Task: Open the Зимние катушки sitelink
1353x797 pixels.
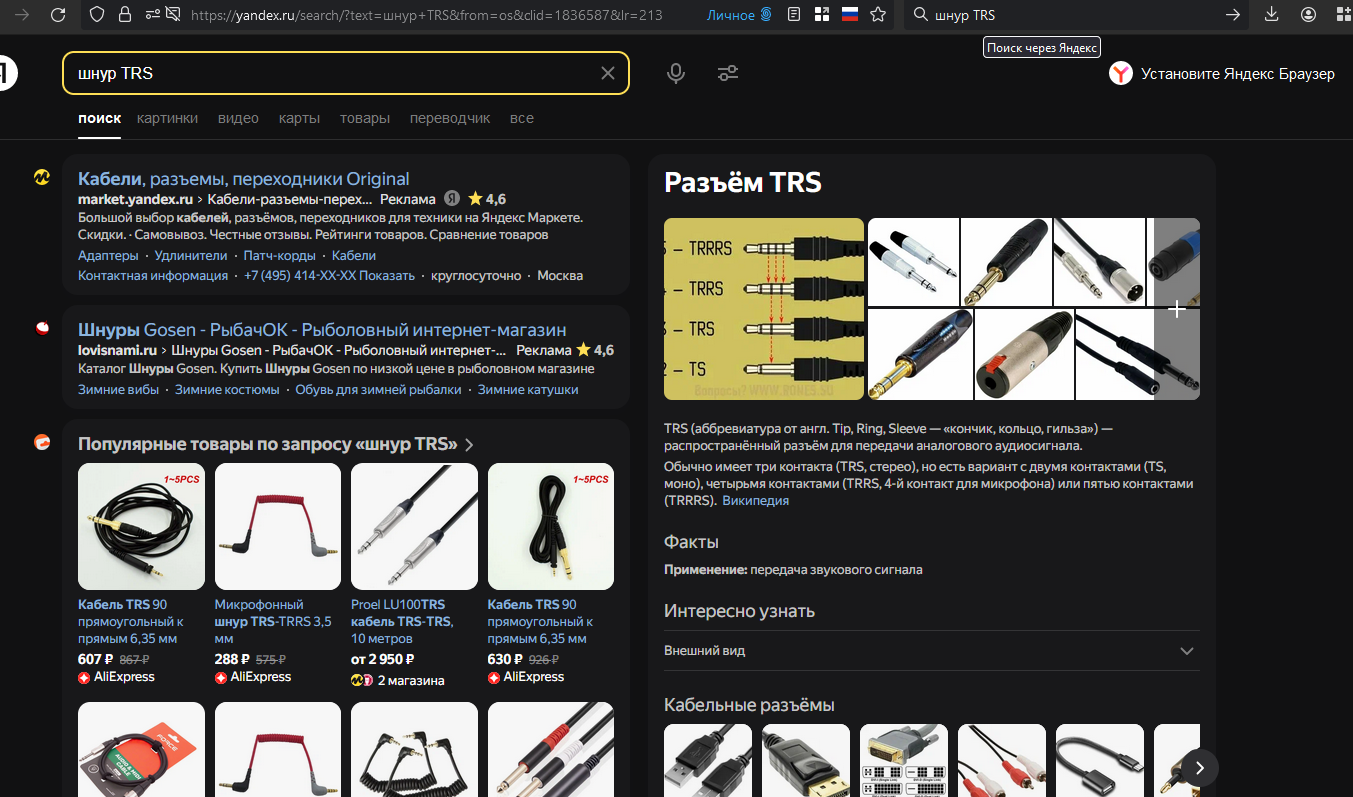Action: pyautogui.click(x=528, y=390)
